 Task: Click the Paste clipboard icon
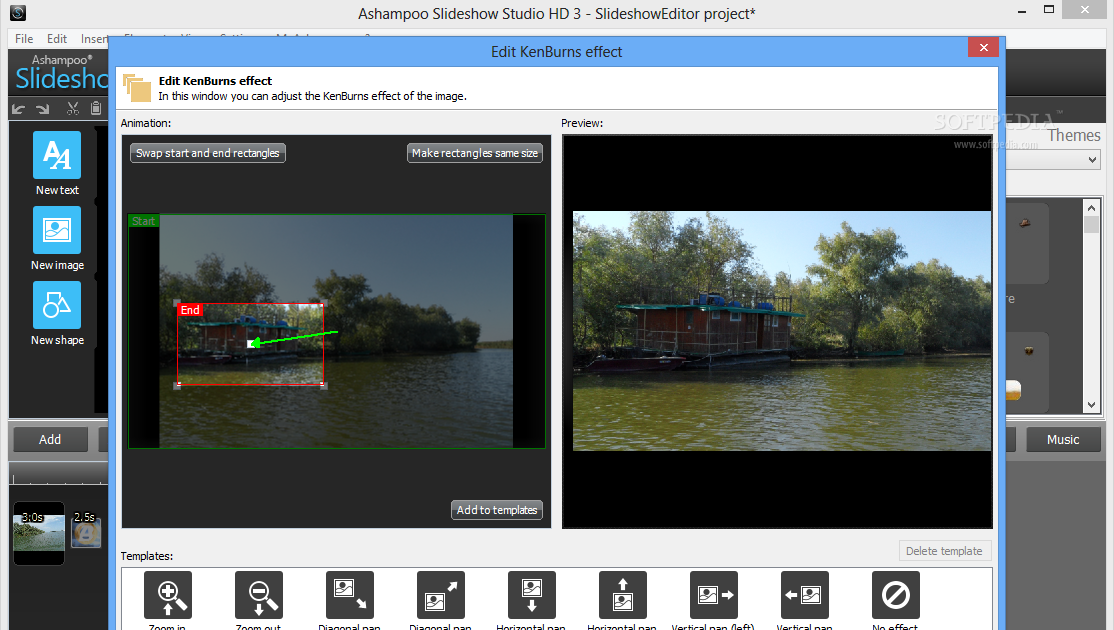click(96, 109)
